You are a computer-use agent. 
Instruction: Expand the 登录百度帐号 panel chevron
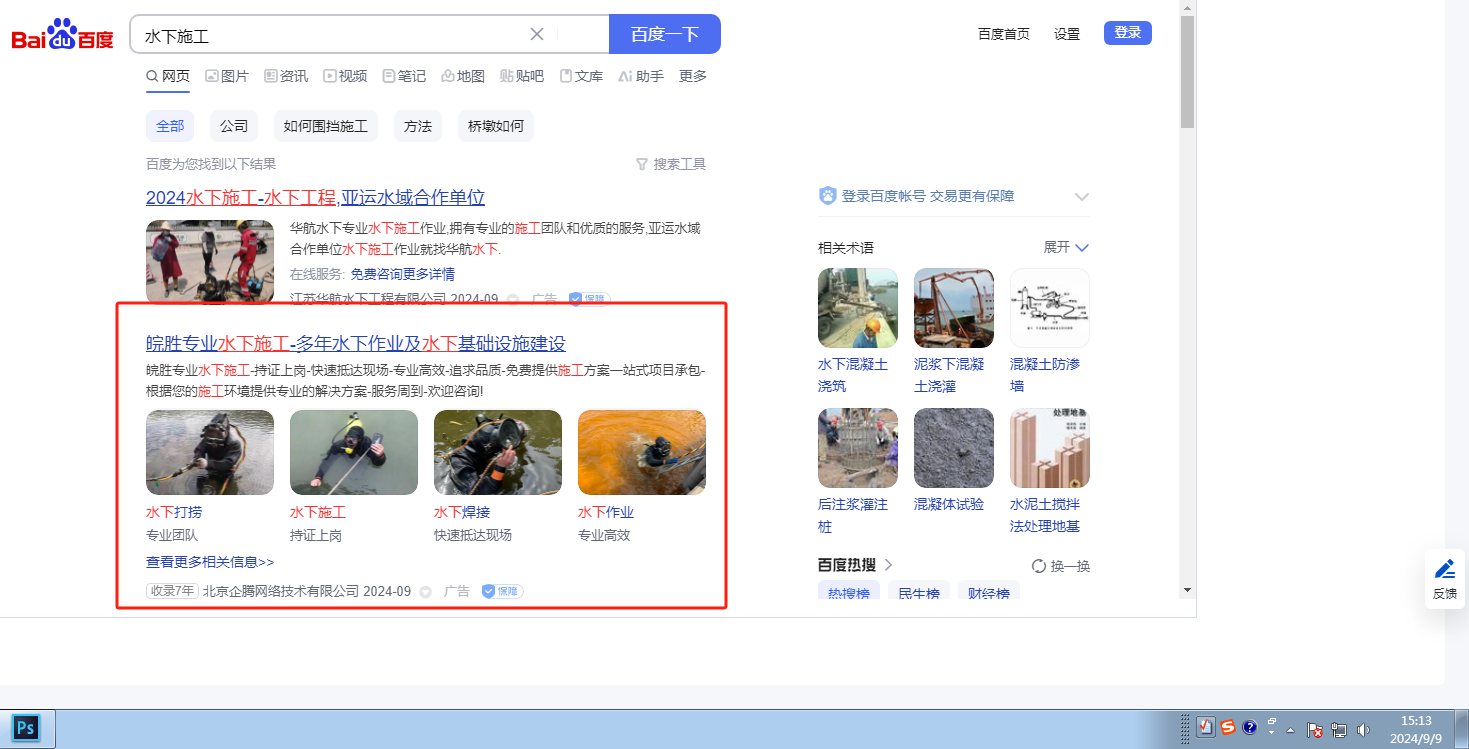point(1081,196)
